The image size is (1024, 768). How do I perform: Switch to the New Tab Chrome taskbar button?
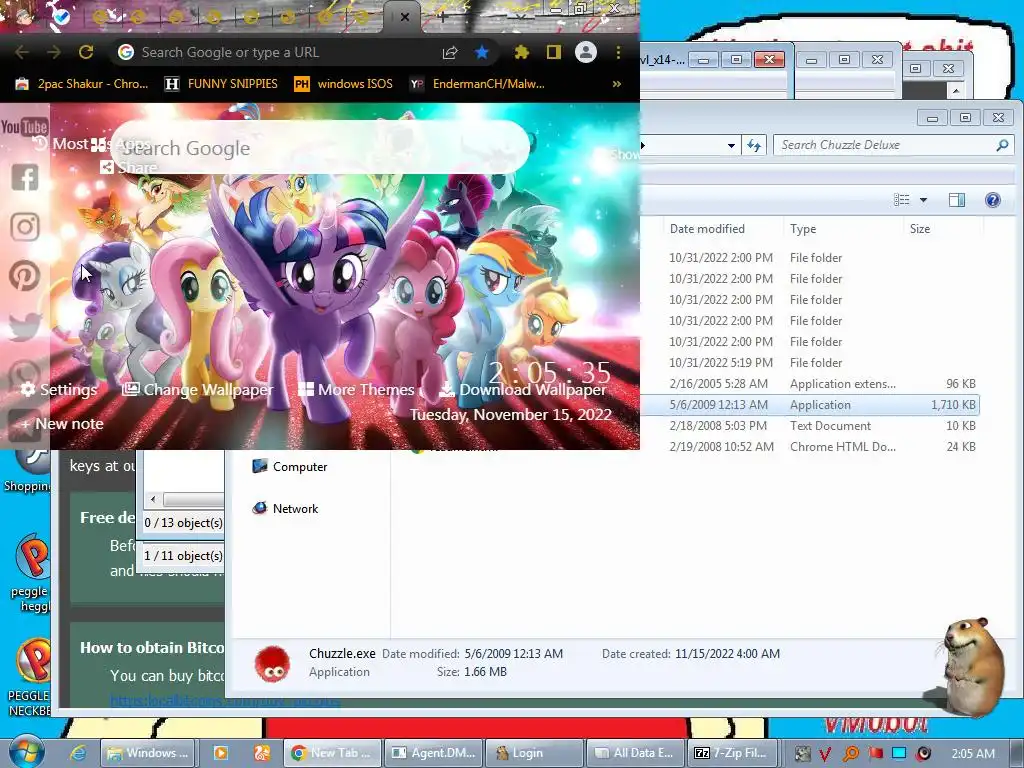click(332, 753)
